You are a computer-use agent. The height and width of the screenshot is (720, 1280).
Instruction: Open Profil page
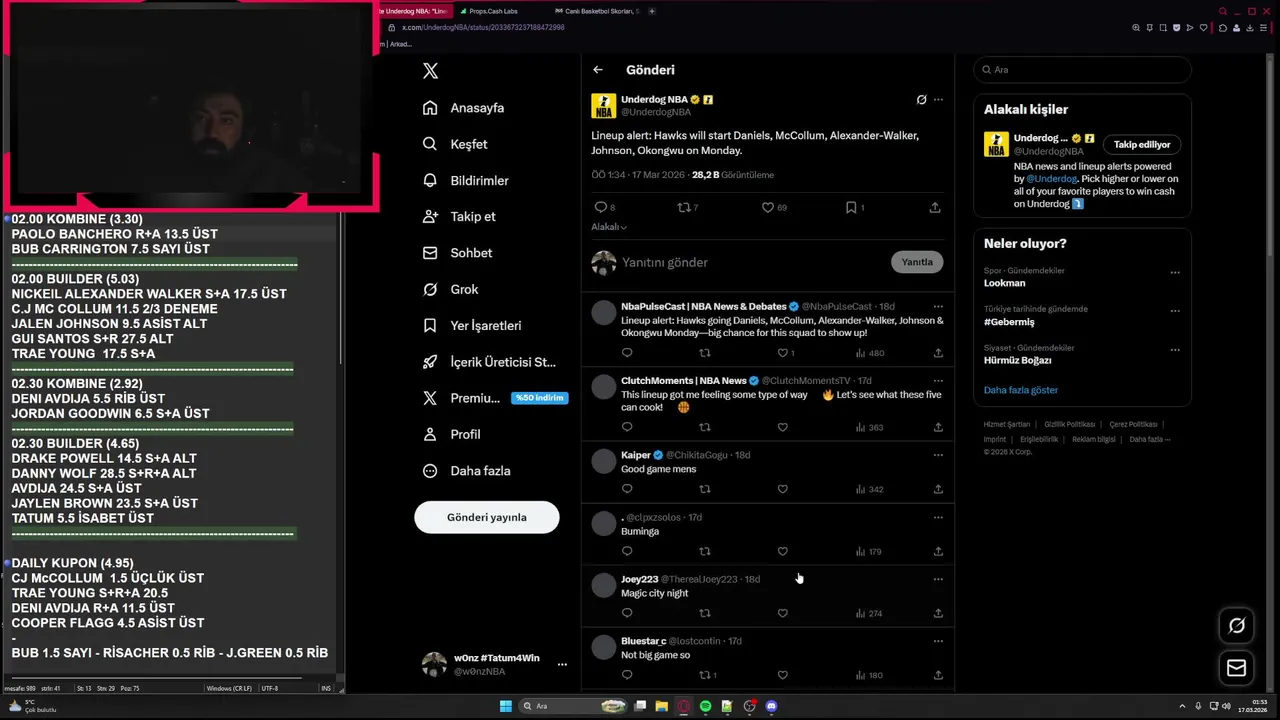[452, 434]
